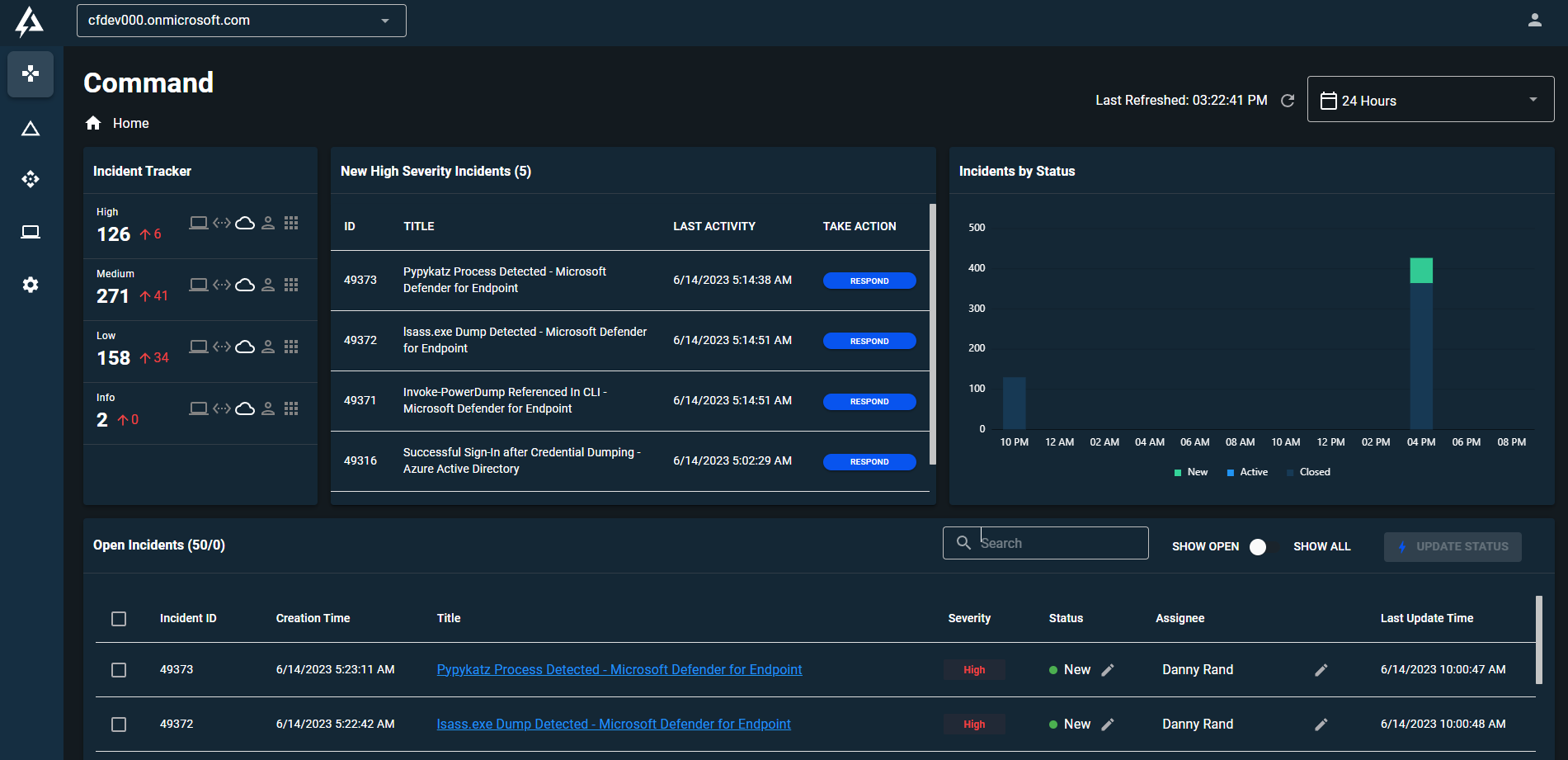Screen dimensions: 1568x760
Task: Edit status pencil for incident 49372
Action: point(1108,725)
